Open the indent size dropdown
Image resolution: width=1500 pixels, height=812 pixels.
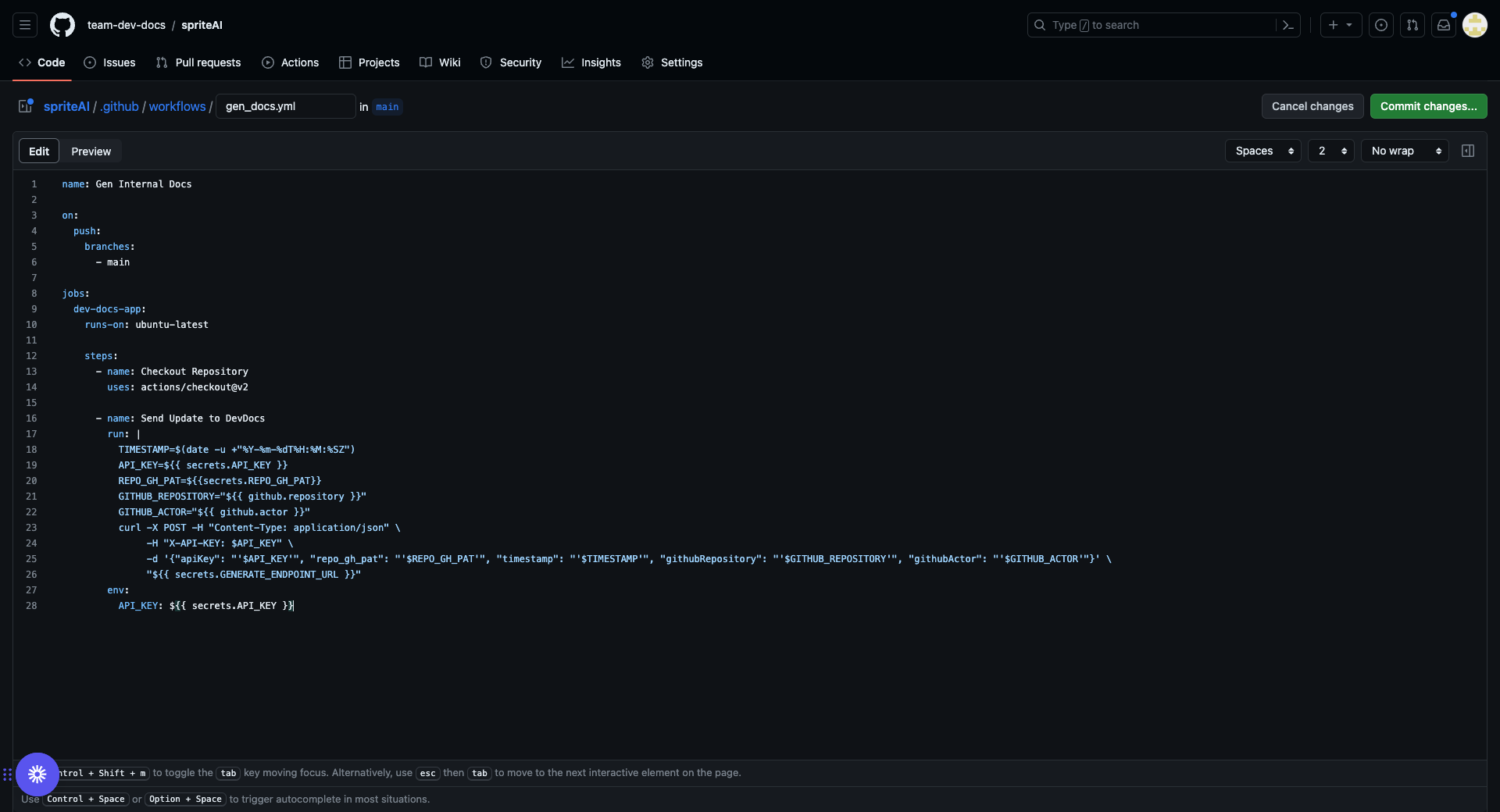tap(1330, 151)
